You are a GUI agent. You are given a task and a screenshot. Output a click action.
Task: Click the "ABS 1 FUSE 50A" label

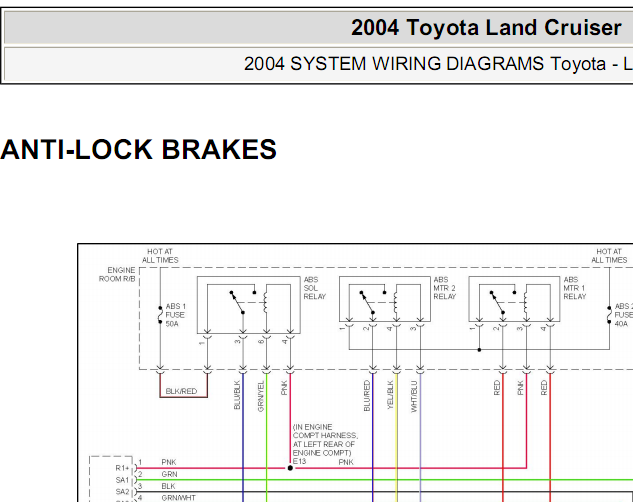pyautogui.click(x=175, y=315)
